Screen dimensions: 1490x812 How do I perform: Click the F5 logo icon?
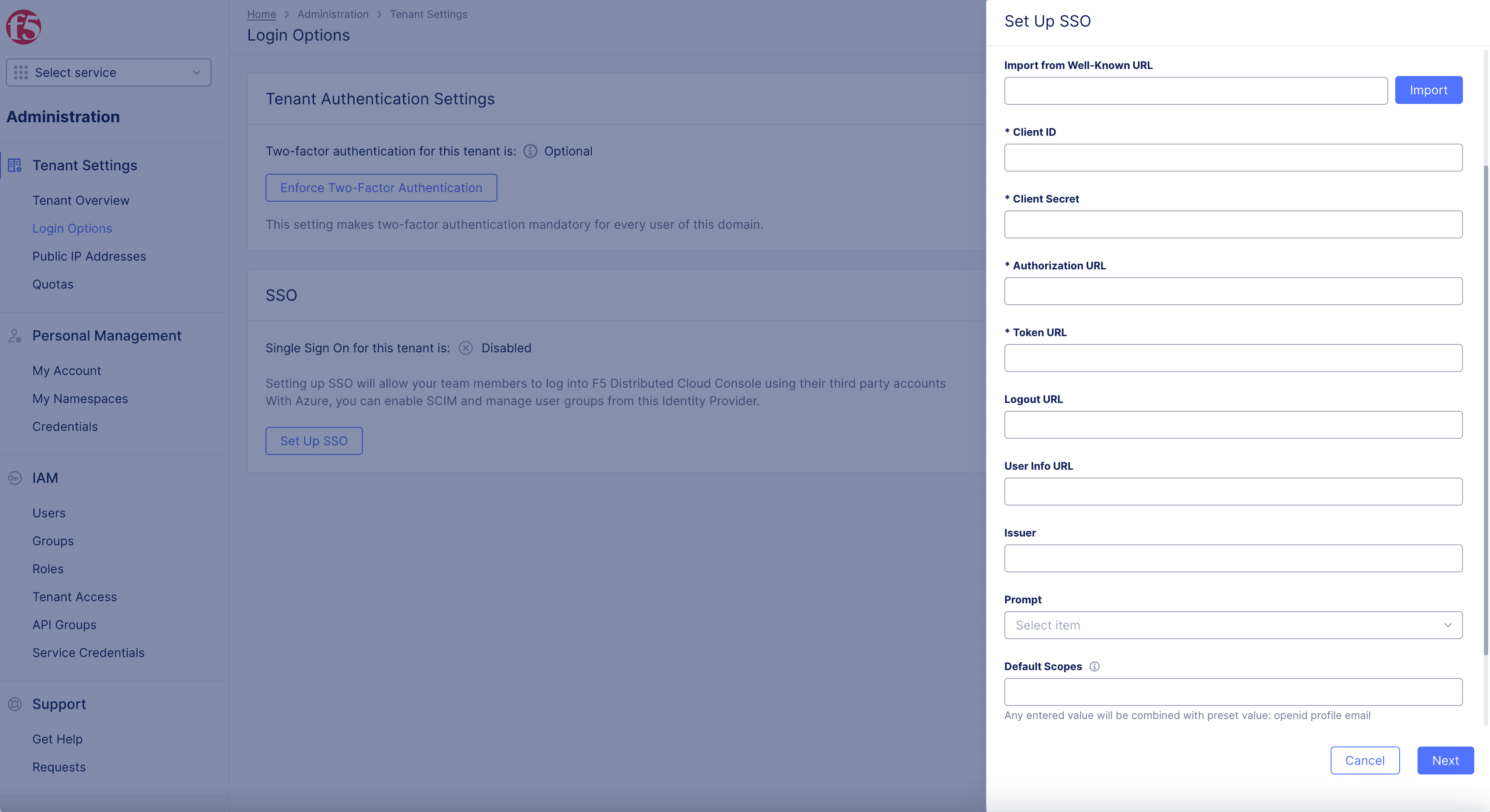[24, 27]
